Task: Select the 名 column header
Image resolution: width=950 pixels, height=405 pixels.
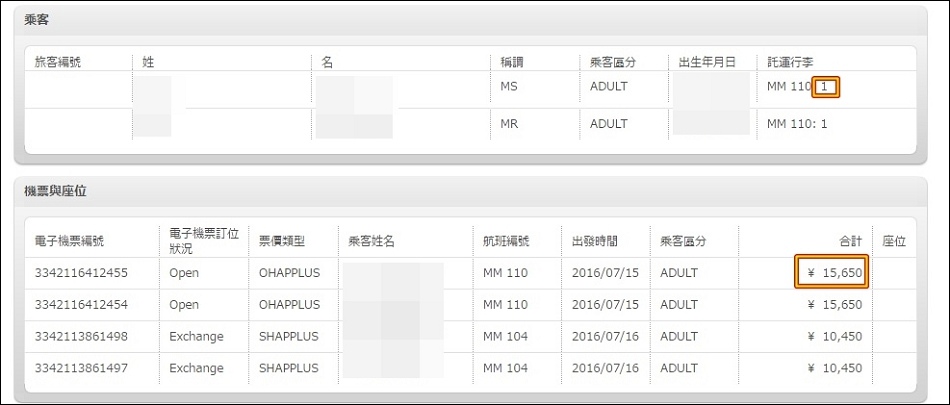Action: click(327, 62)
